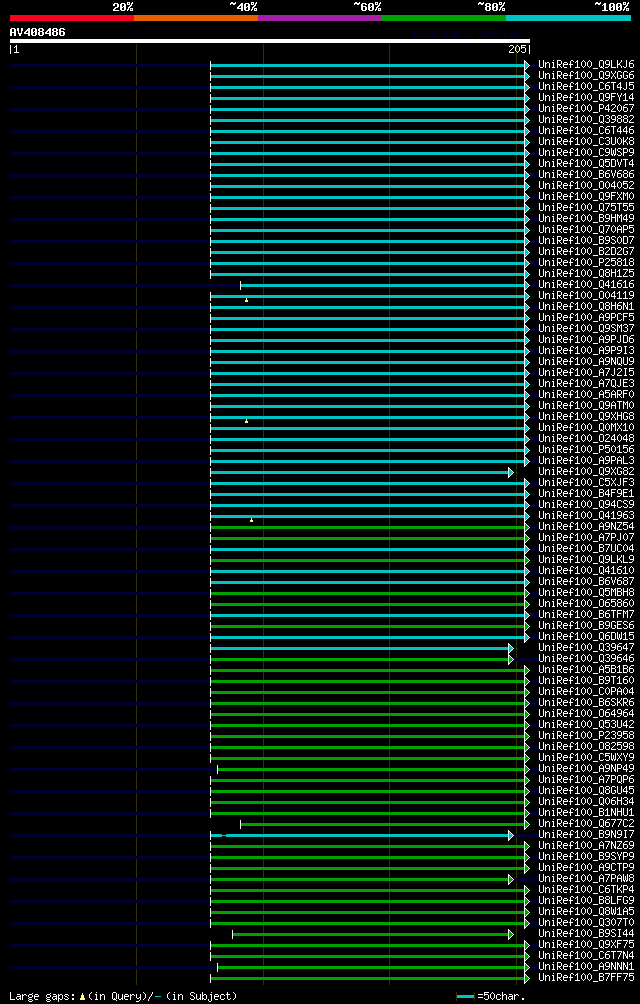This screenshot has width=640, height=1004.
Task: Select the UniRef100_O24048 label
Action: click(x=586, y=439)
